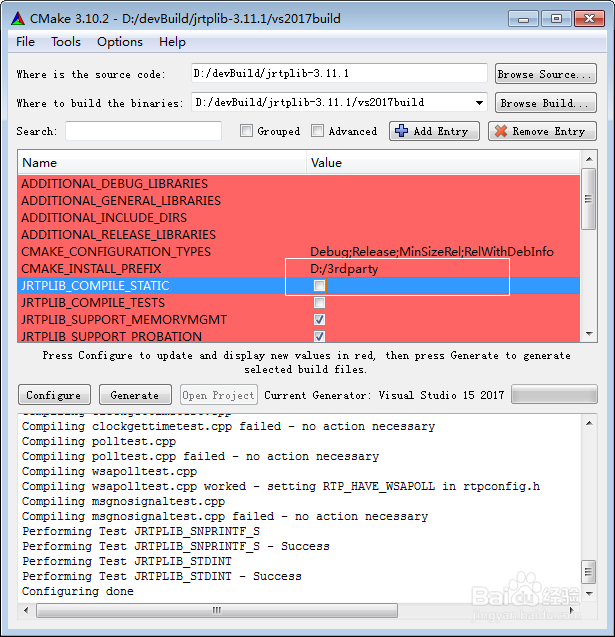Open the Tools menu

click(66, 42)
